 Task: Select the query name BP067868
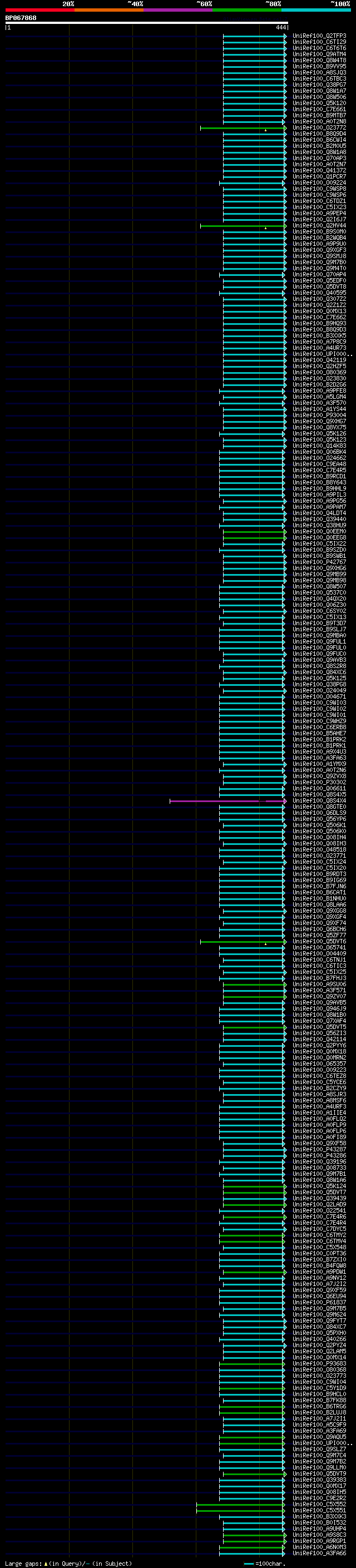[21, 18]
